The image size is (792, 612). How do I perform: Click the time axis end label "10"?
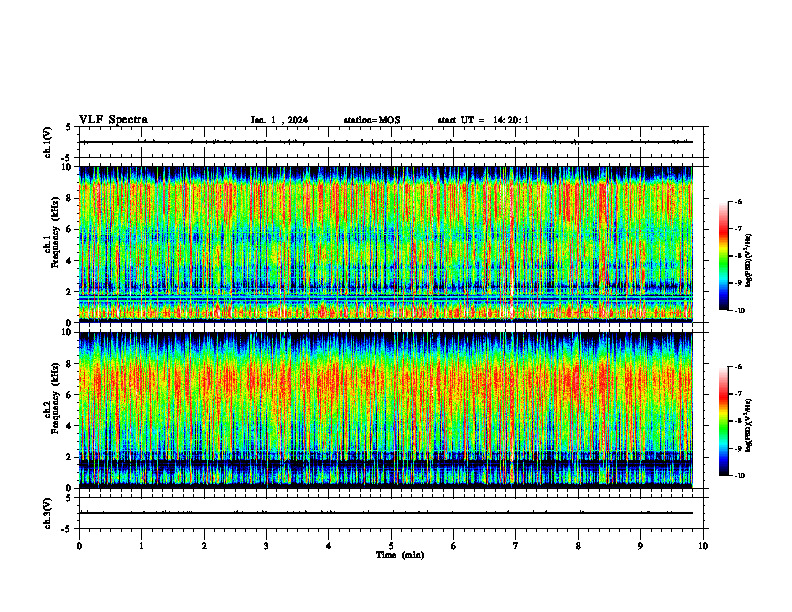(x=703, y=546)
